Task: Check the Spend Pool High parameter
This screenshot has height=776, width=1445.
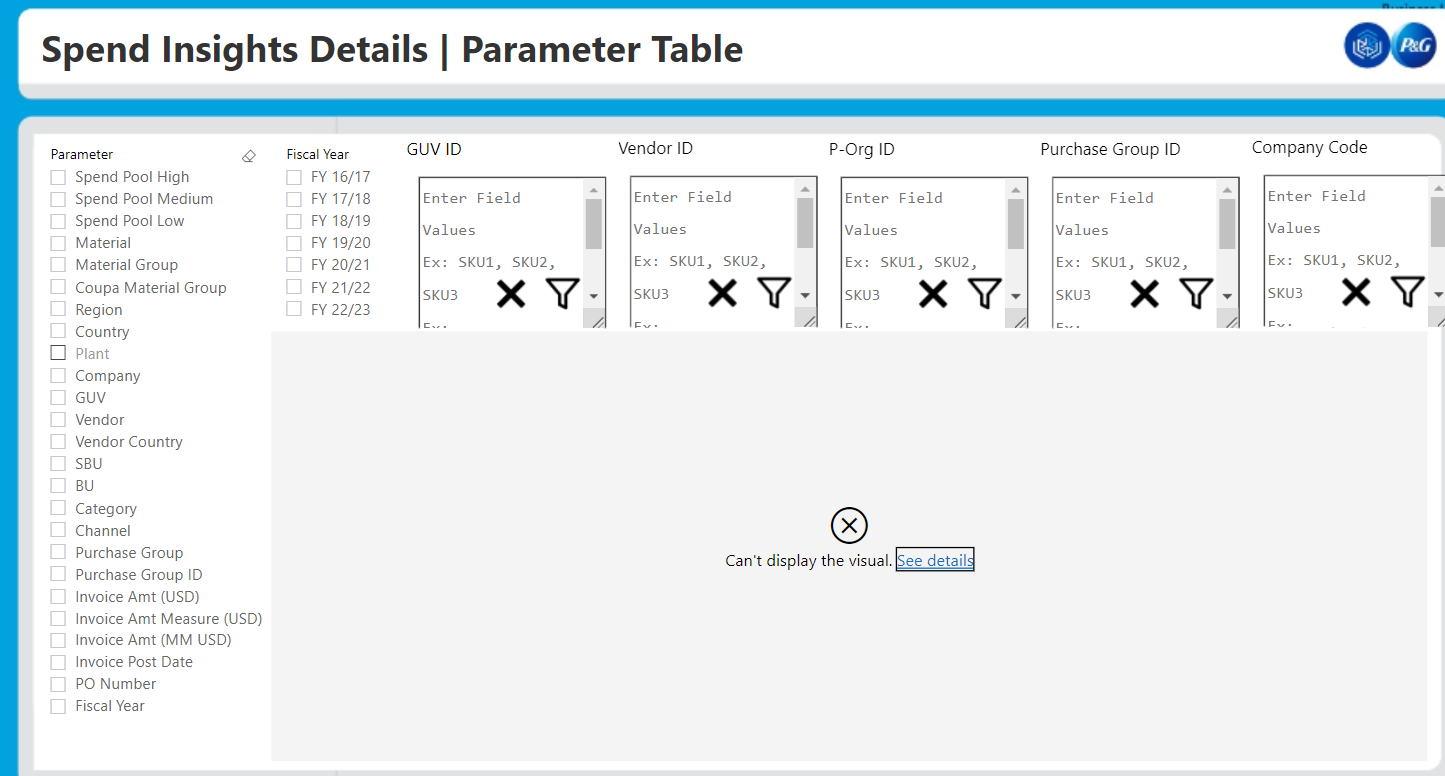Action: pos(58,177)
